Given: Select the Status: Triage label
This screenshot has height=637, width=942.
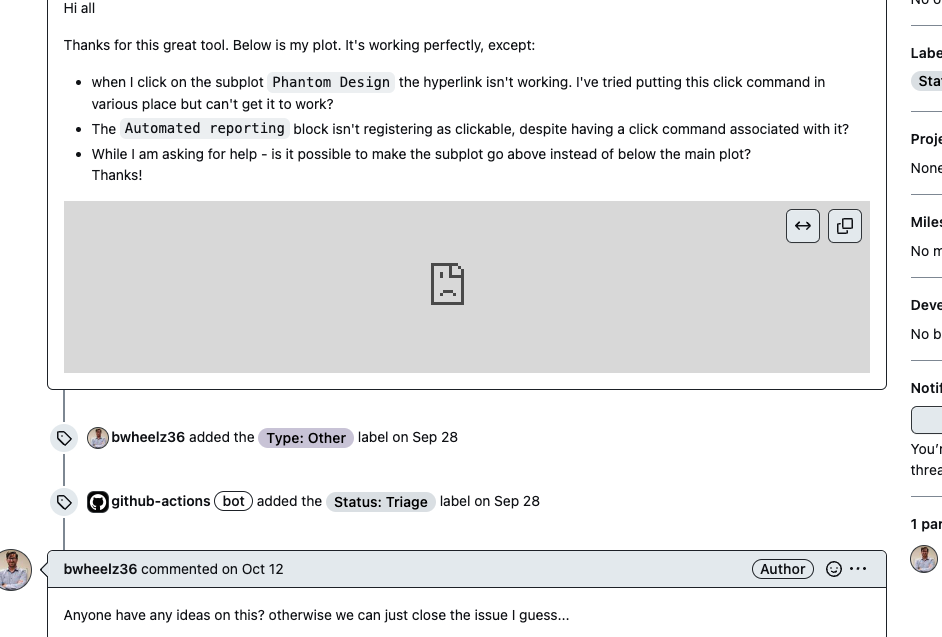Looking at the screenshot, I should pos(380,502).
